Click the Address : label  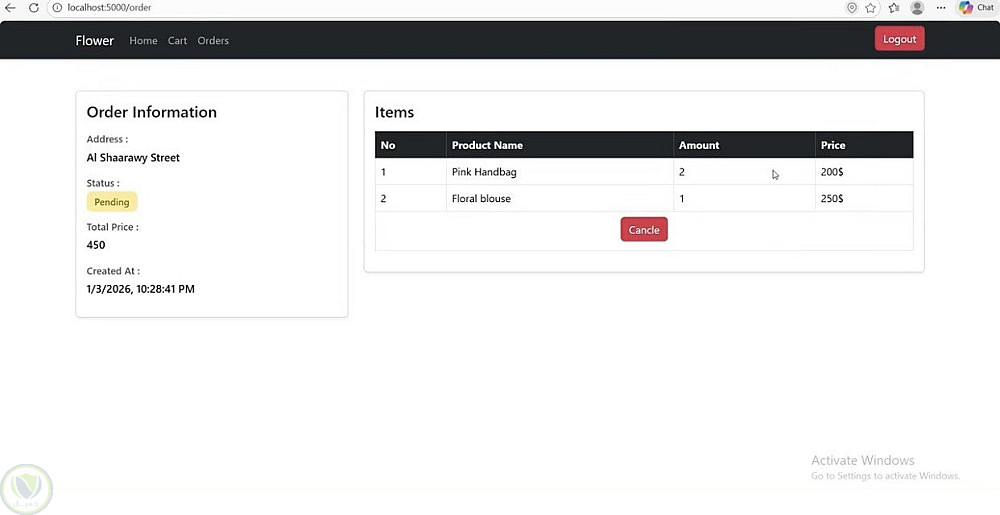pos(107,139)
